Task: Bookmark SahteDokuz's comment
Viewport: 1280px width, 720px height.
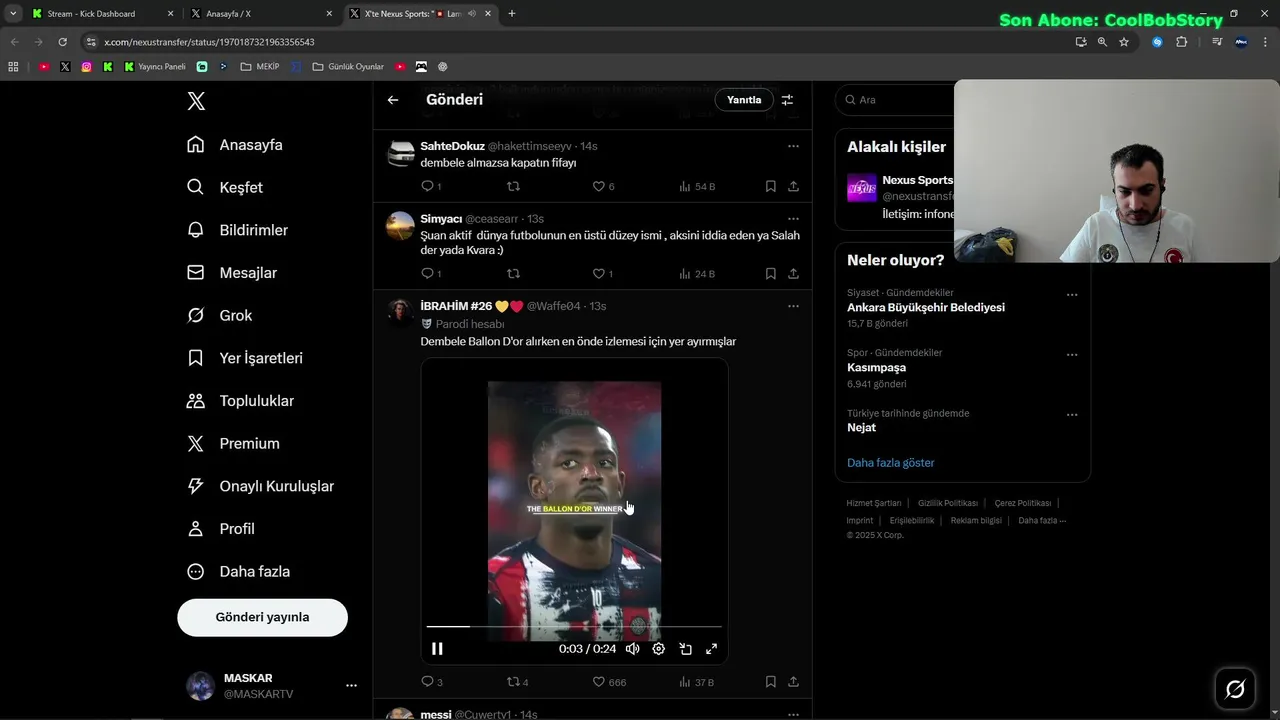Action: (x=770, y=186)
